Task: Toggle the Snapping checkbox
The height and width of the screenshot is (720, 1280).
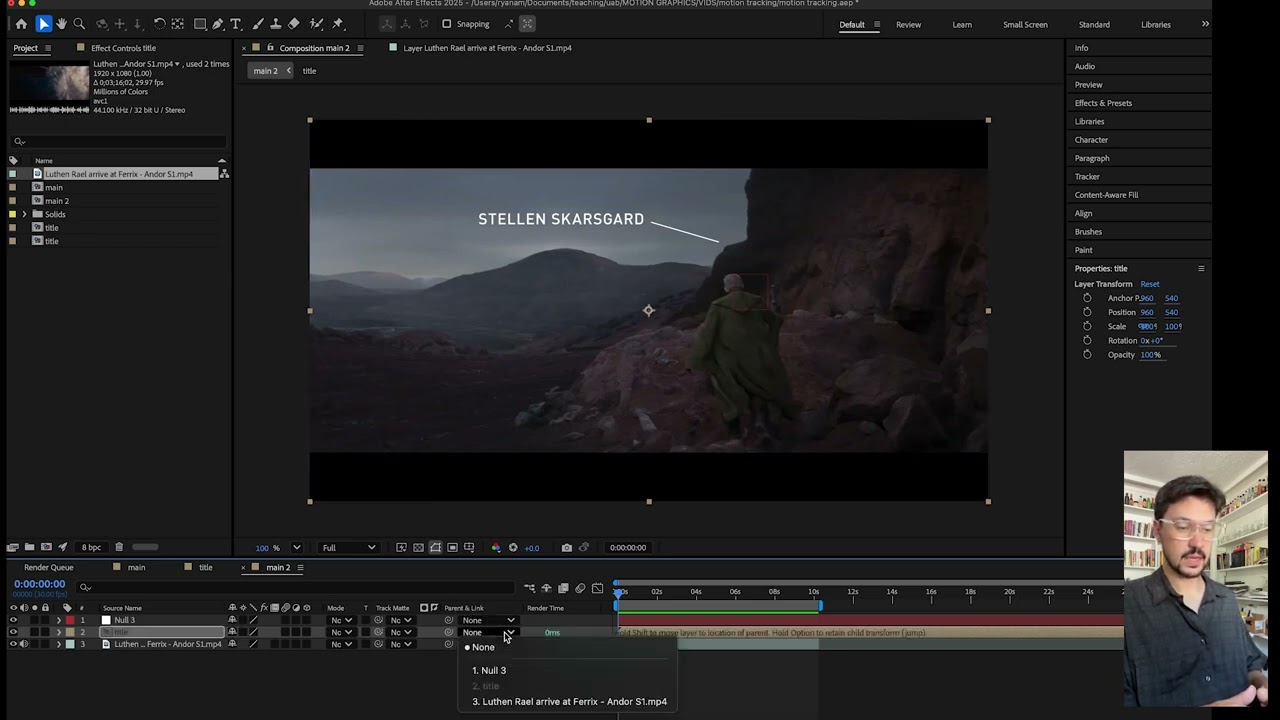Action: pos(447,24)
